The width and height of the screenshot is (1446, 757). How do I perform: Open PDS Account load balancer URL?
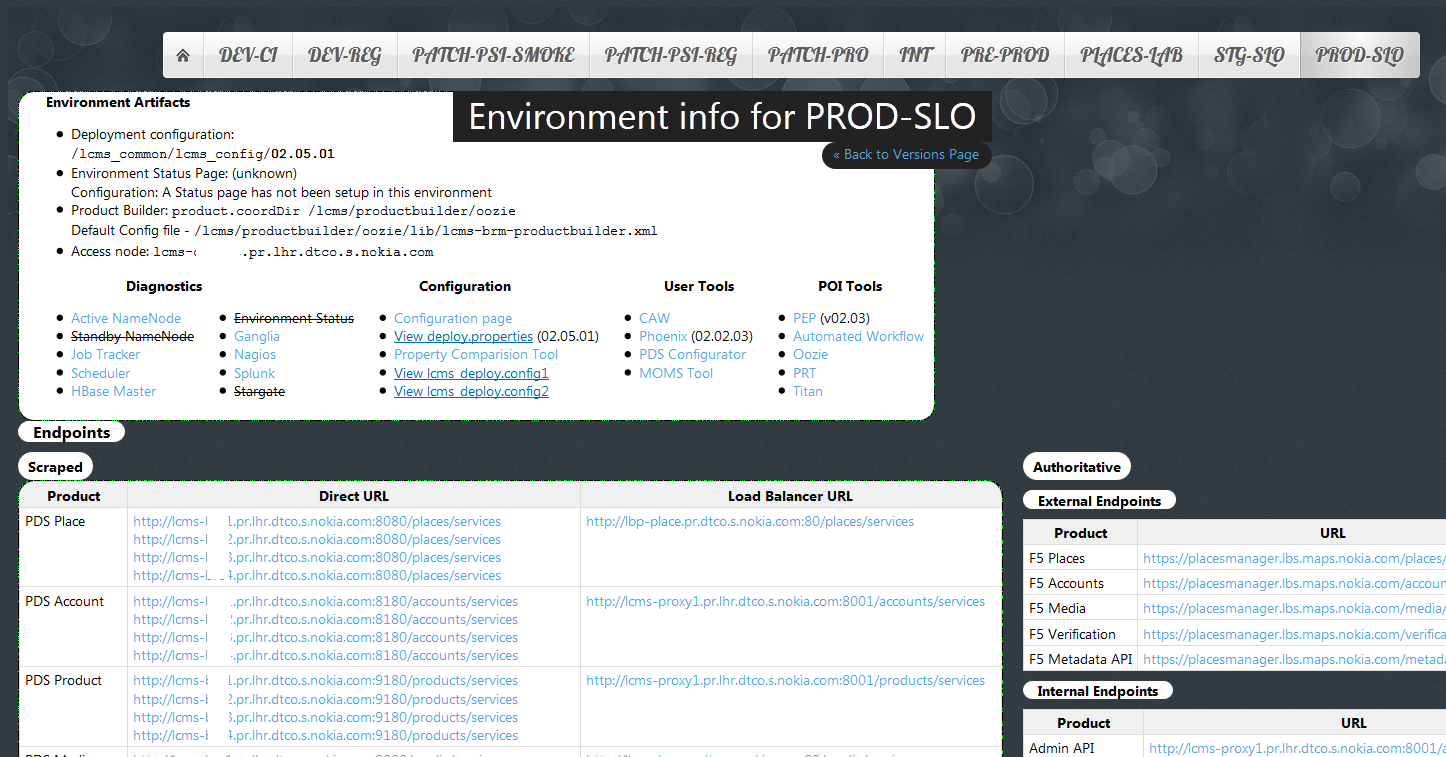point(785,601)
